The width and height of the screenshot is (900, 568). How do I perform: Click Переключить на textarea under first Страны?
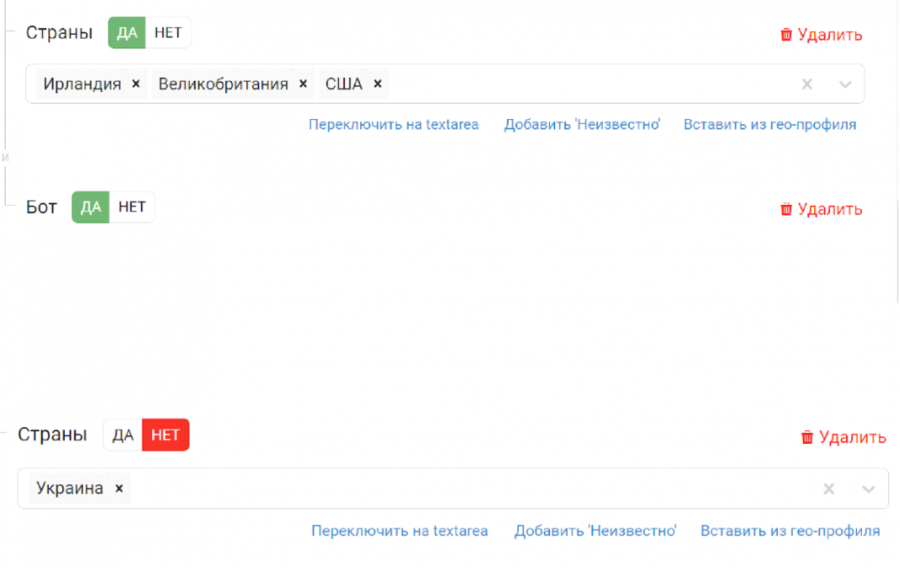point(394,125)
